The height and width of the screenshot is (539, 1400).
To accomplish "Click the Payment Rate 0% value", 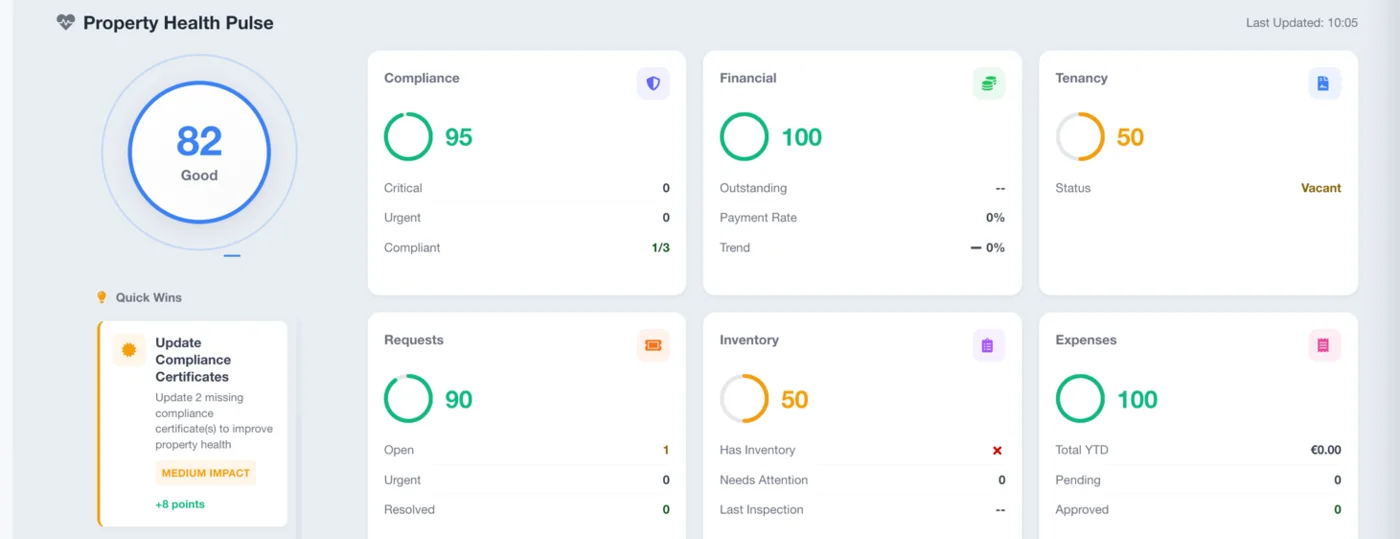I will [995, 218].
